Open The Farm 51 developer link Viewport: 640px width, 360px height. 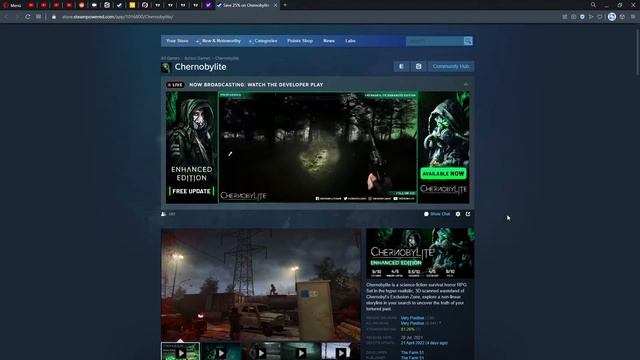pyautogui.click(x=412, y=353)
